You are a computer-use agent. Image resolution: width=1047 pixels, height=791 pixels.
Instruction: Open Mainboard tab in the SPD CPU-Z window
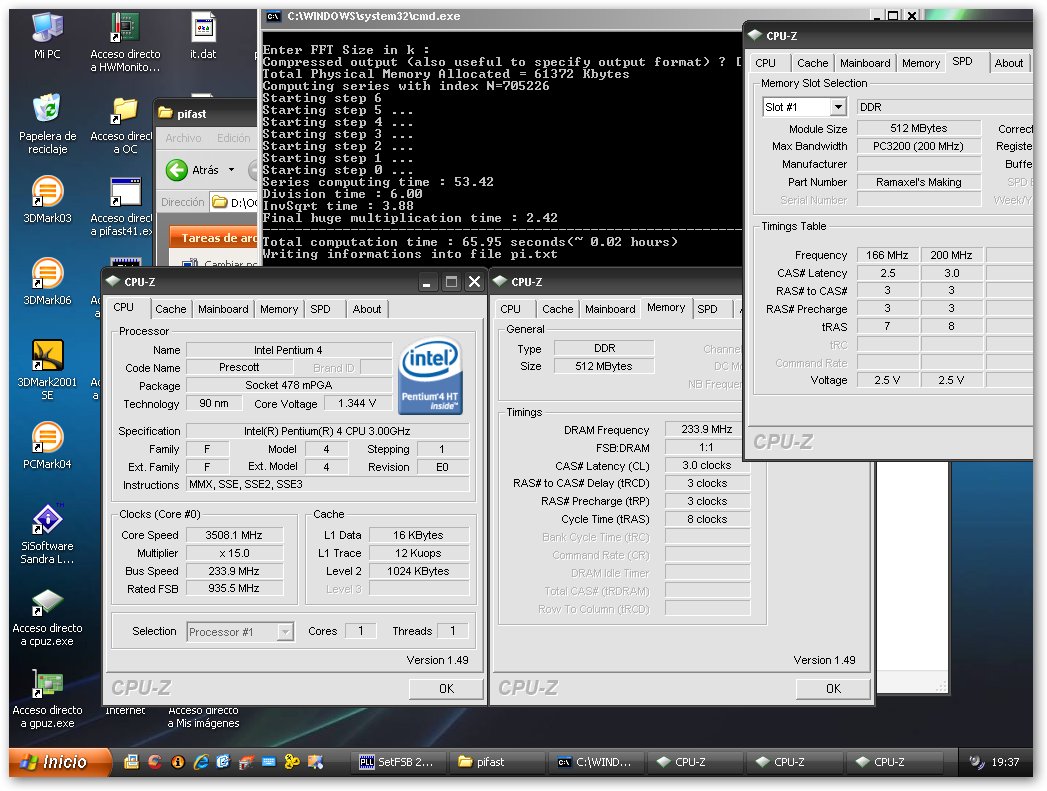(x=865, y=63)
